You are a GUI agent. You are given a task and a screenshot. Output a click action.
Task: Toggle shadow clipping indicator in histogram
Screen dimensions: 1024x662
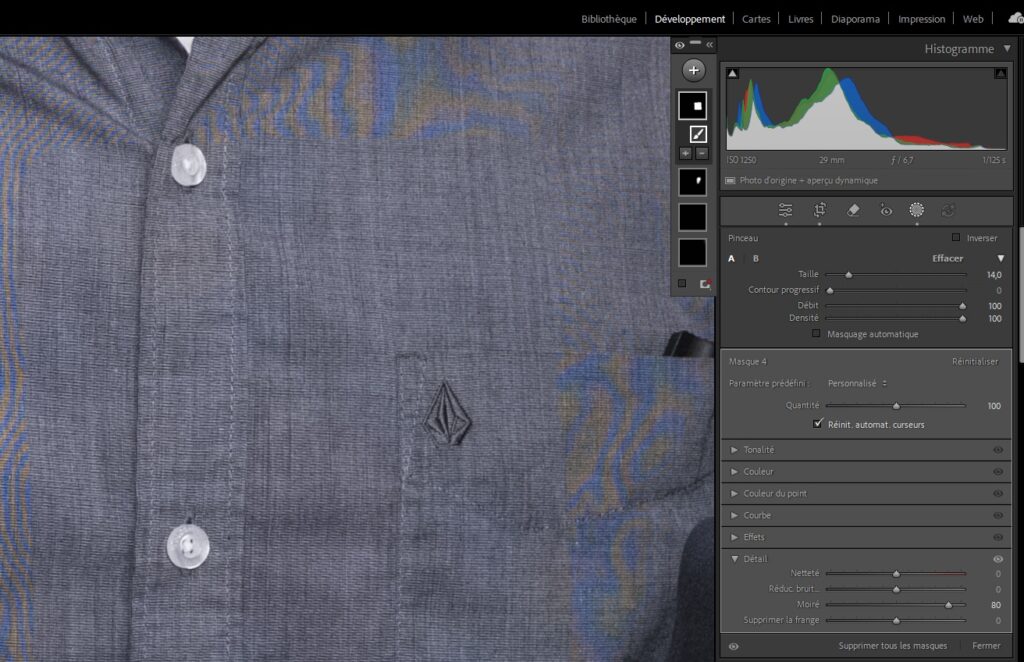coord(732,73)
